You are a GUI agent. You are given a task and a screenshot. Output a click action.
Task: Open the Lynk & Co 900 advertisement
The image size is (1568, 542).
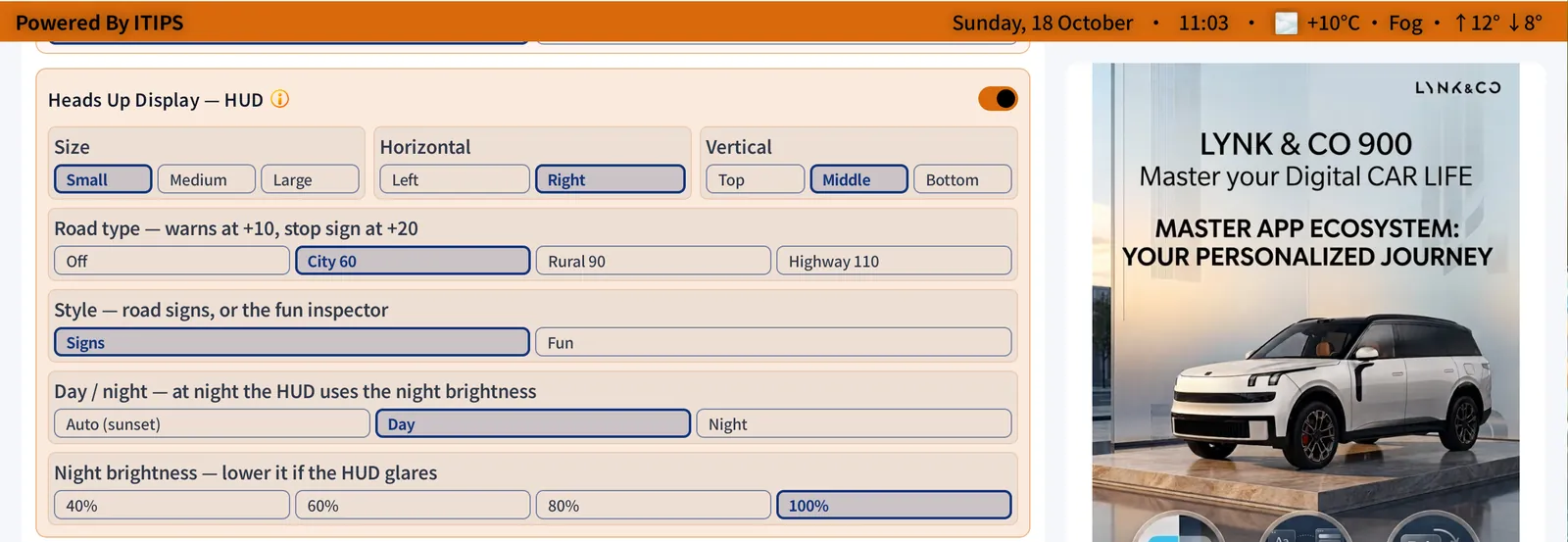click(x=1305, y=302)
